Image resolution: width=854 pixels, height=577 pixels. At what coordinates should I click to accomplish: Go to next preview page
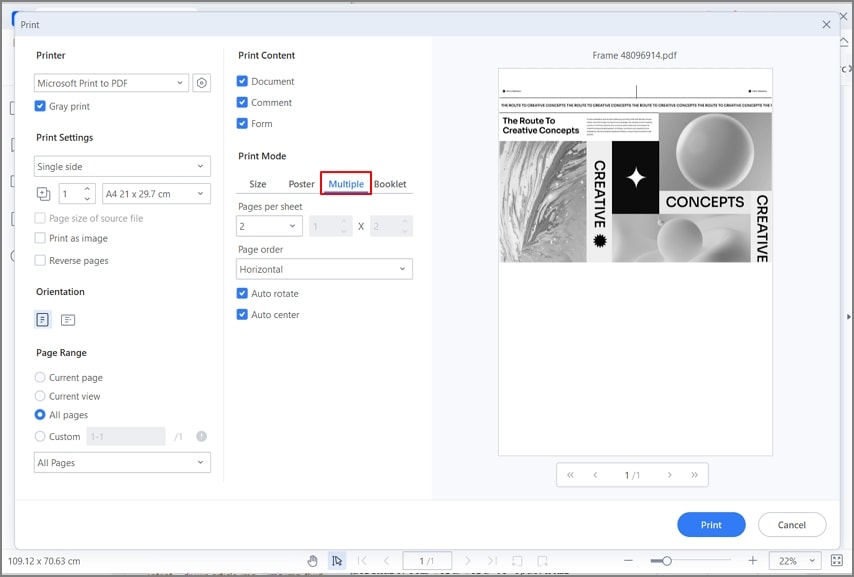[x=669, y=475]
